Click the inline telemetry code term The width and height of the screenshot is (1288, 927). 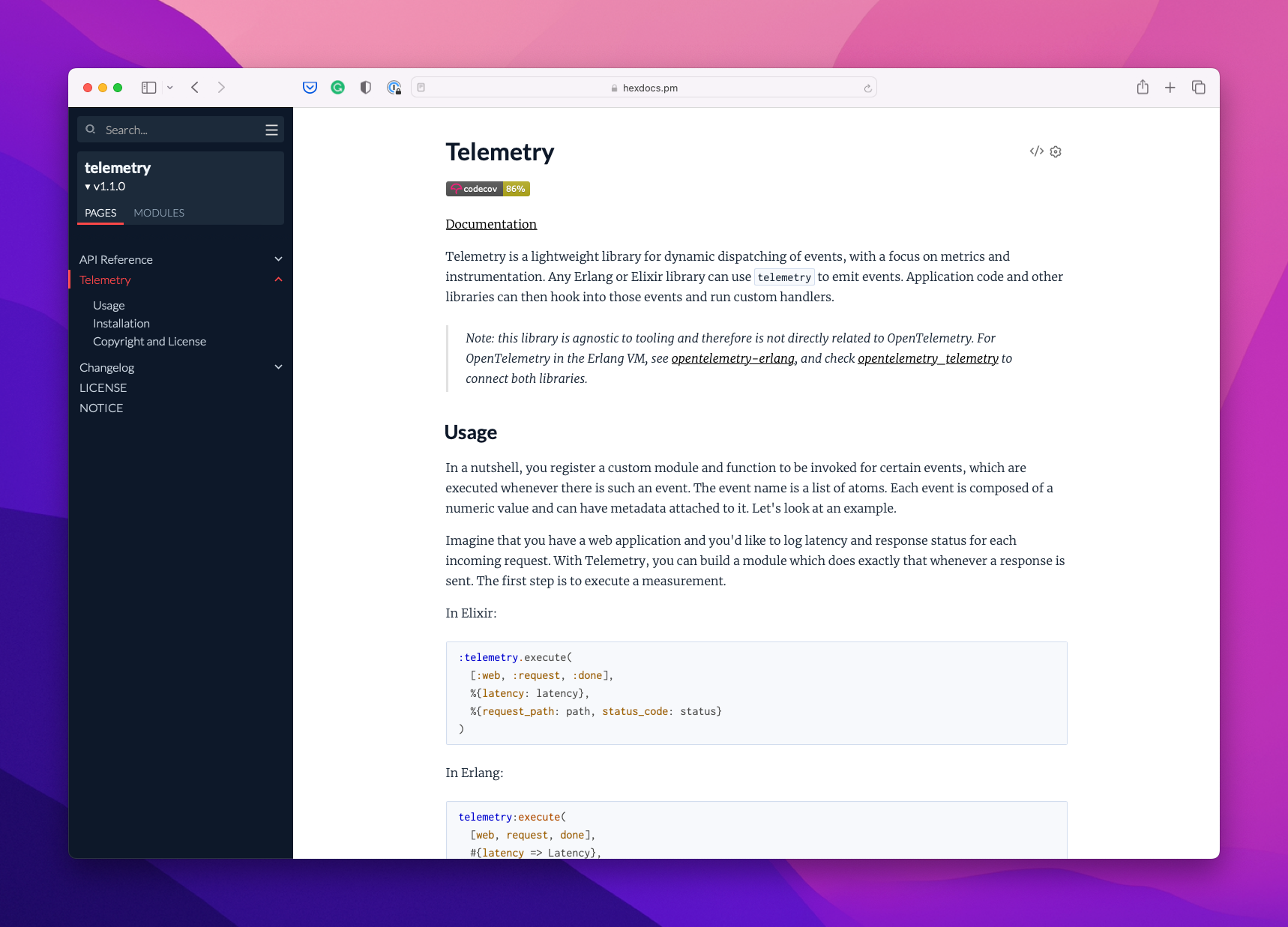[784, 277]
